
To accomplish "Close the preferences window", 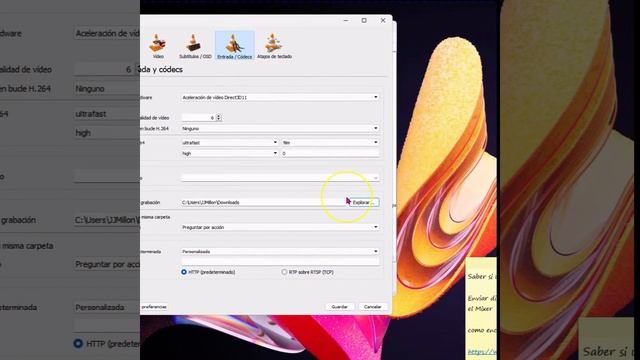I will pyautogui.click(x=383, y=20).
